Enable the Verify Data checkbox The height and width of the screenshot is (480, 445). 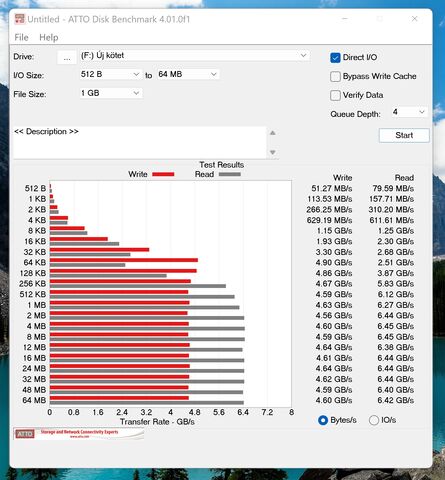[335, 95]
